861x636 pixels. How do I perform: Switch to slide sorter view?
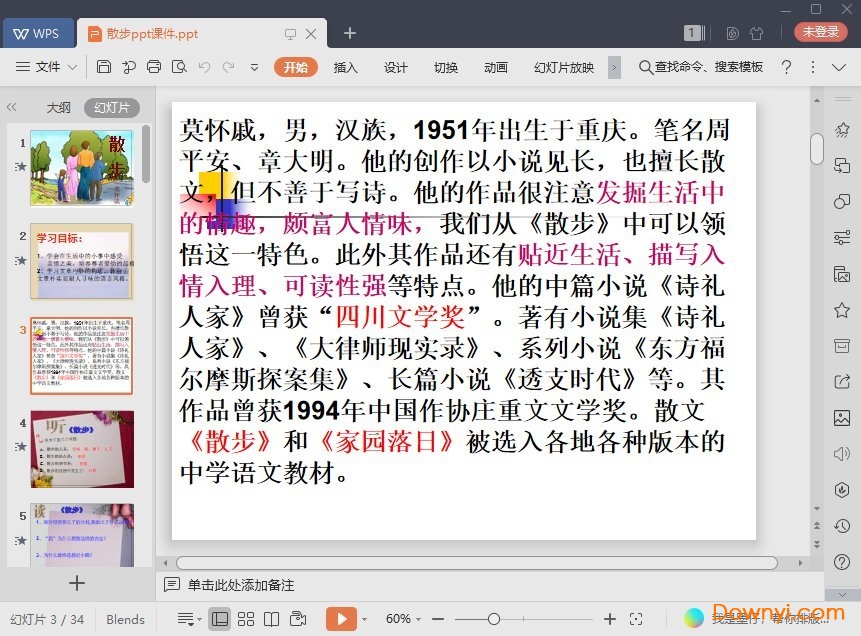[x=246, y=619]
